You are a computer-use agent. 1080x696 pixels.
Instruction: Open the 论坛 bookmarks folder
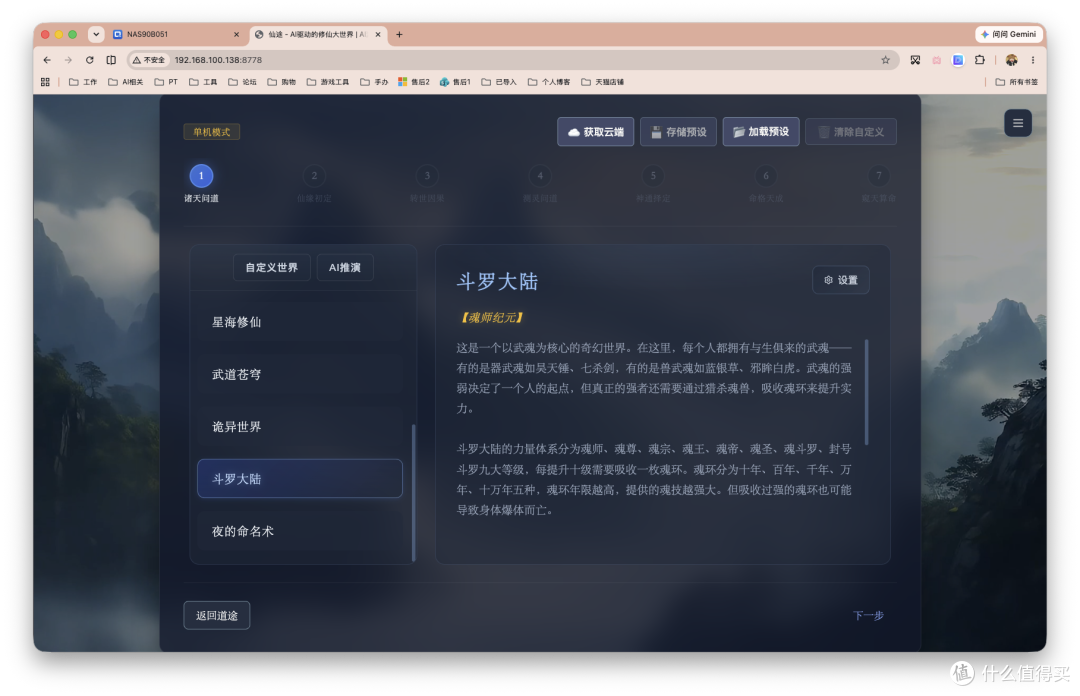coord(242,82)
